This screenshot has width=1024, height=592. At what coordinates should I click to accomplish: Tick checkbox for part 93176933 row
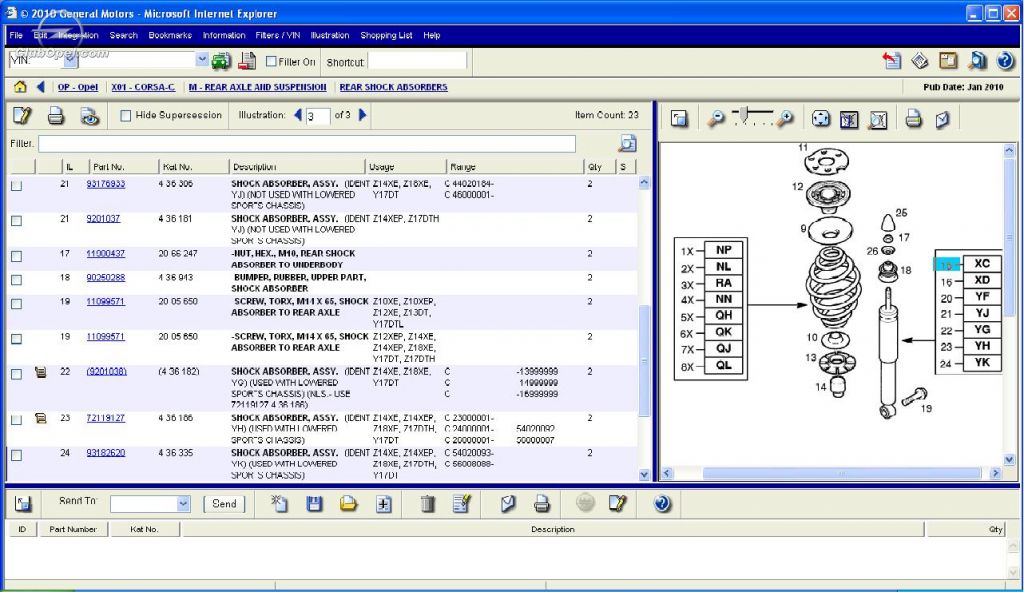pos(16,186)
